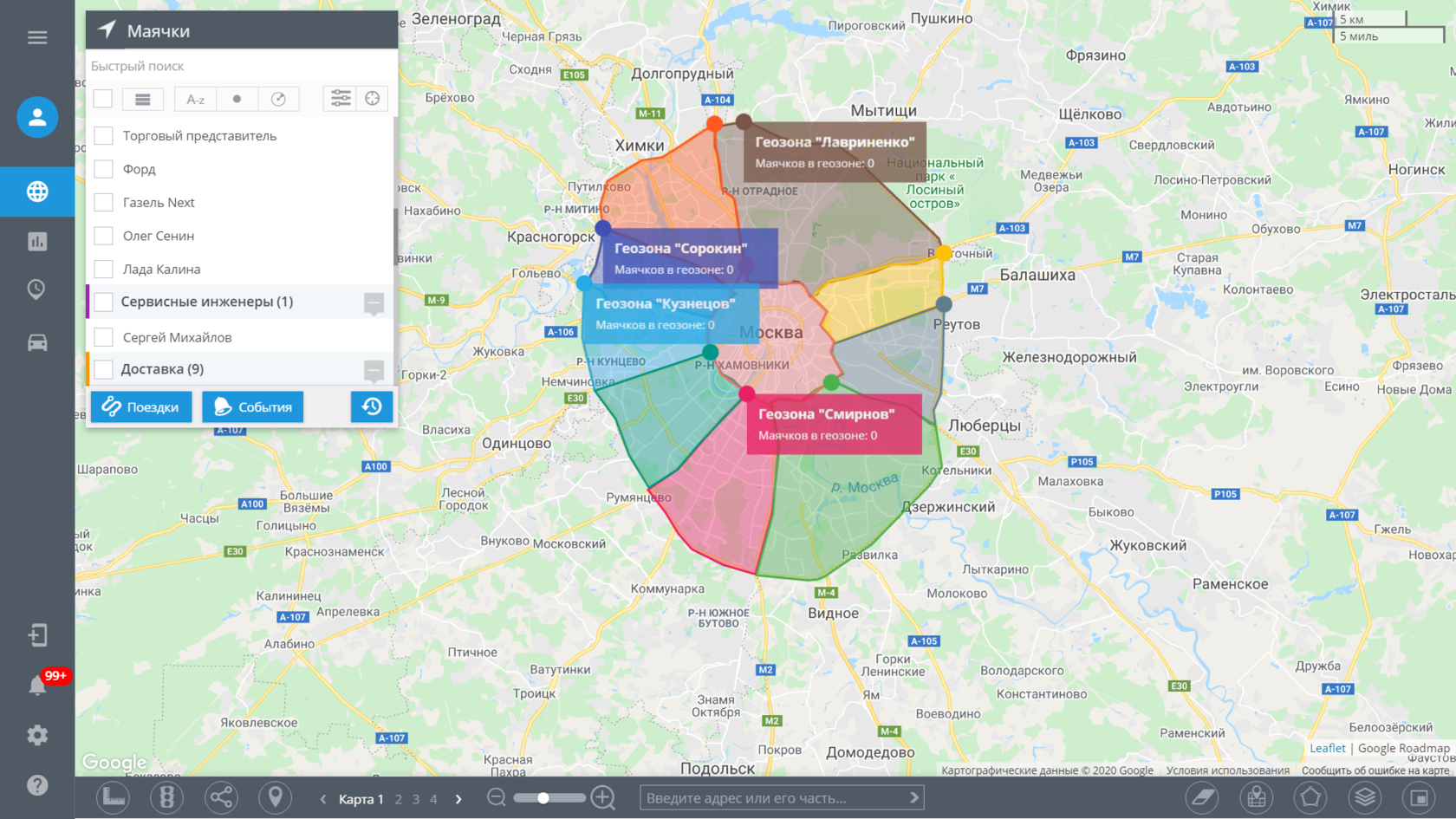Screen dimensions: 1456x819
Task: Check the Форд tracker checkbox
Action: 103,169
